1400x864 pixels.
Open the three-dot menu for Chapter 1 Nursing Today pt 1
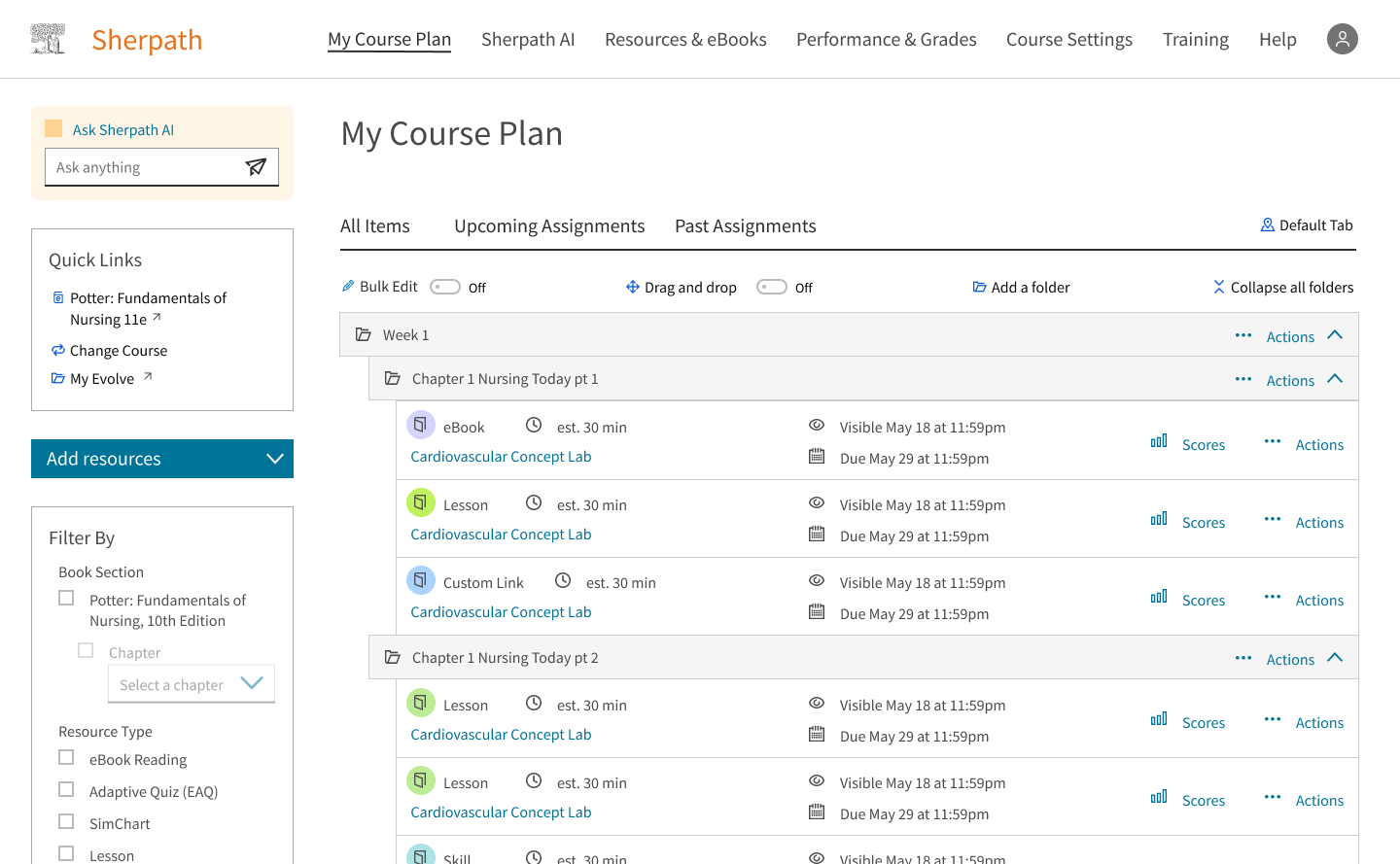click(x=1243, y=379)
